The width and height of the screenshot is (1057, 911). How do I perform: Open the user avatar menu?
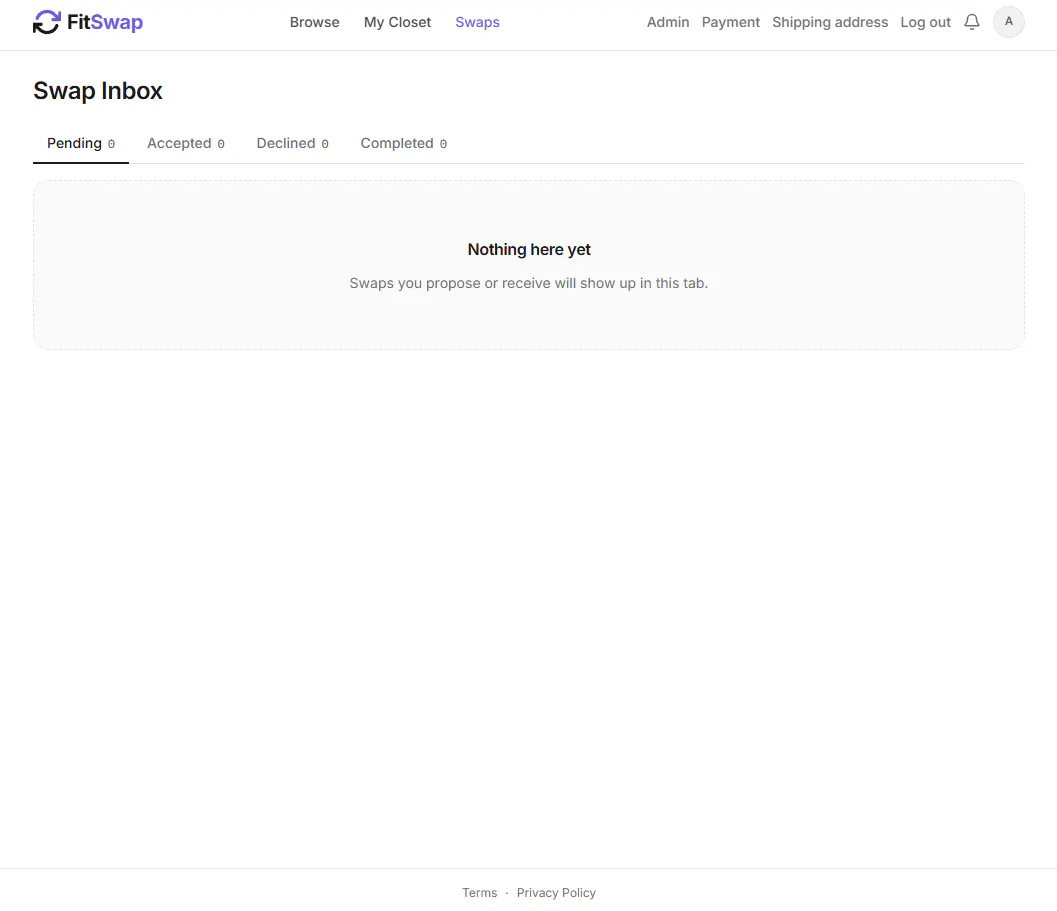pyautogui.click(x=1008, y=22)
